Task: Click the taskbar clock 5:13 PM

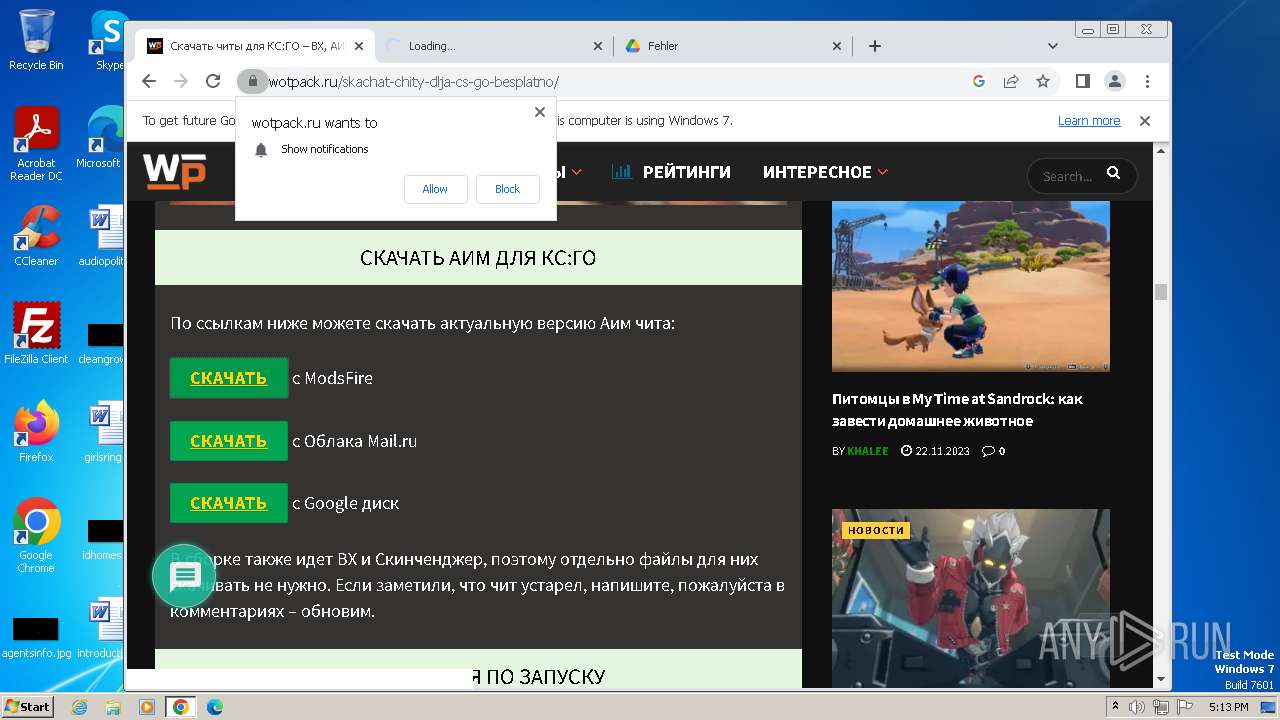Action: coord(1228,707)
